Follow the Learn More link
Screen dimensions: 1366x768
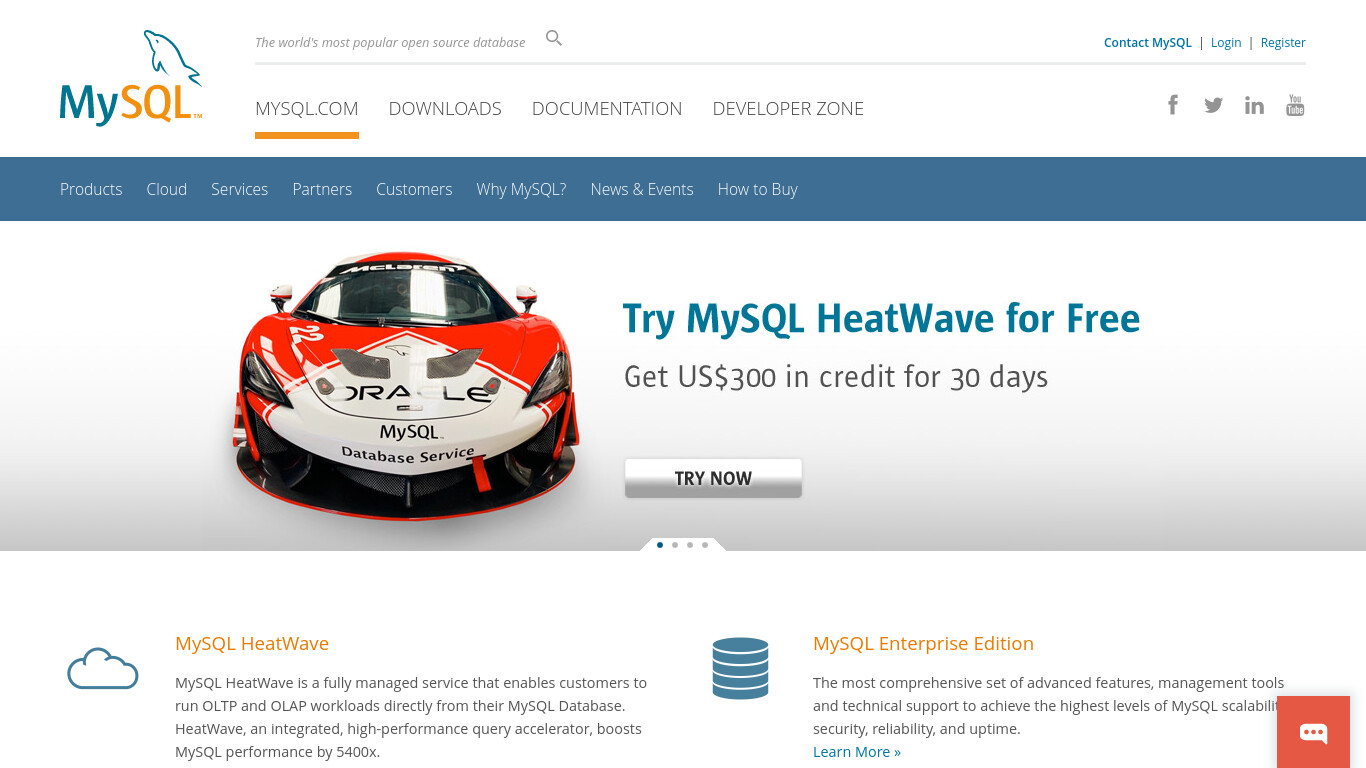[x=857, y=752]
